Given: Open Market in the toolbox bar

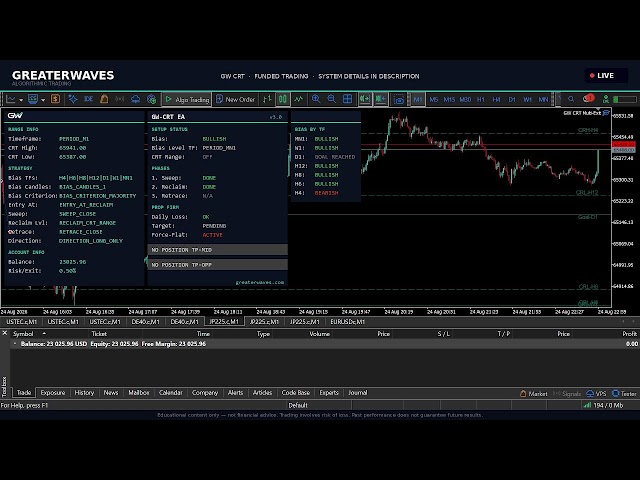Looking at the screenshot, I should [x=533, y=393].
